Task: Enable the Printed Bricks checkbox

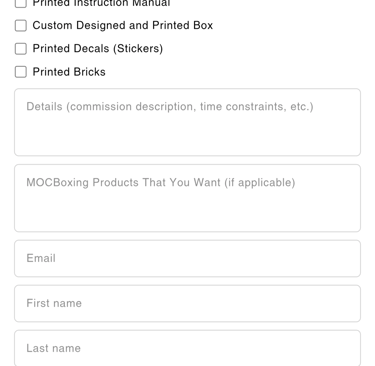Action: coord(21,72)
